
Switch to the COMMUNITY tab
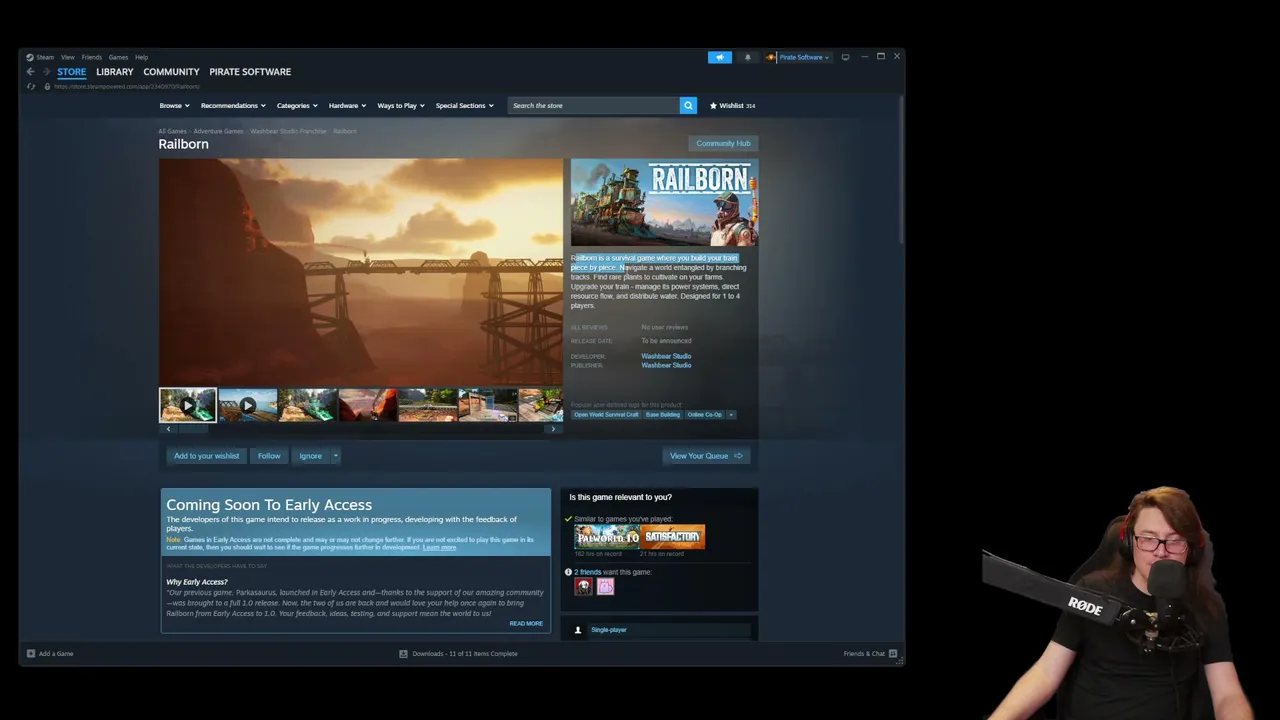(171, 72)
